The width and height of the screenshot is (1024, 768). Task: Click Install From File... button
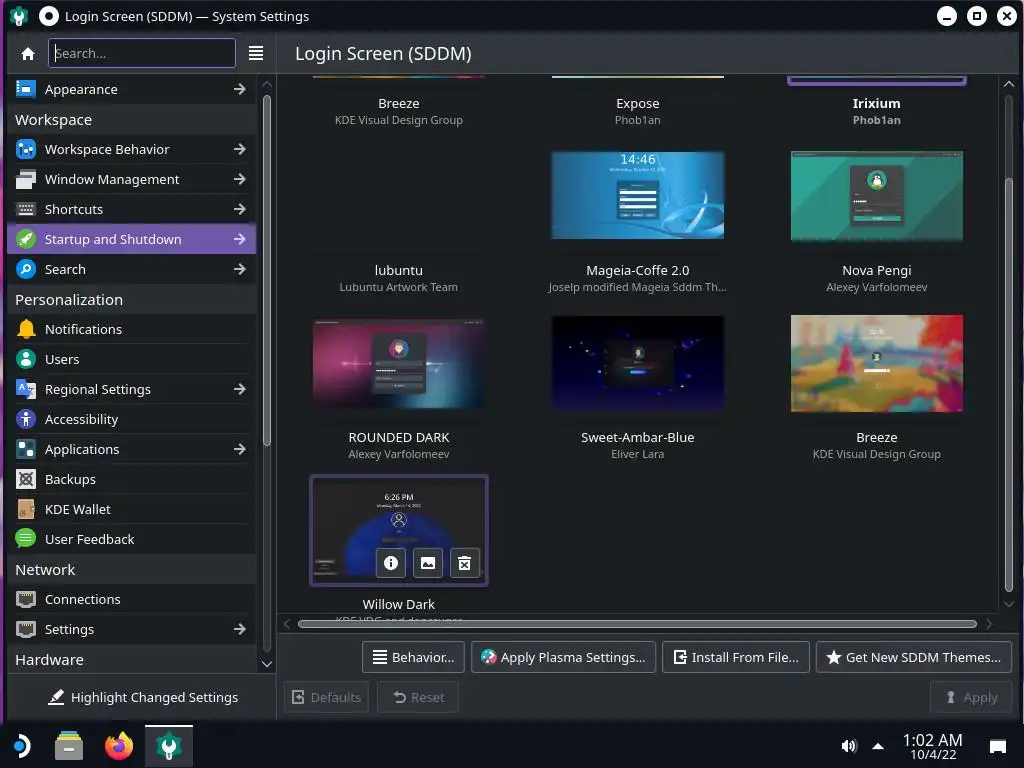(736, 657)
